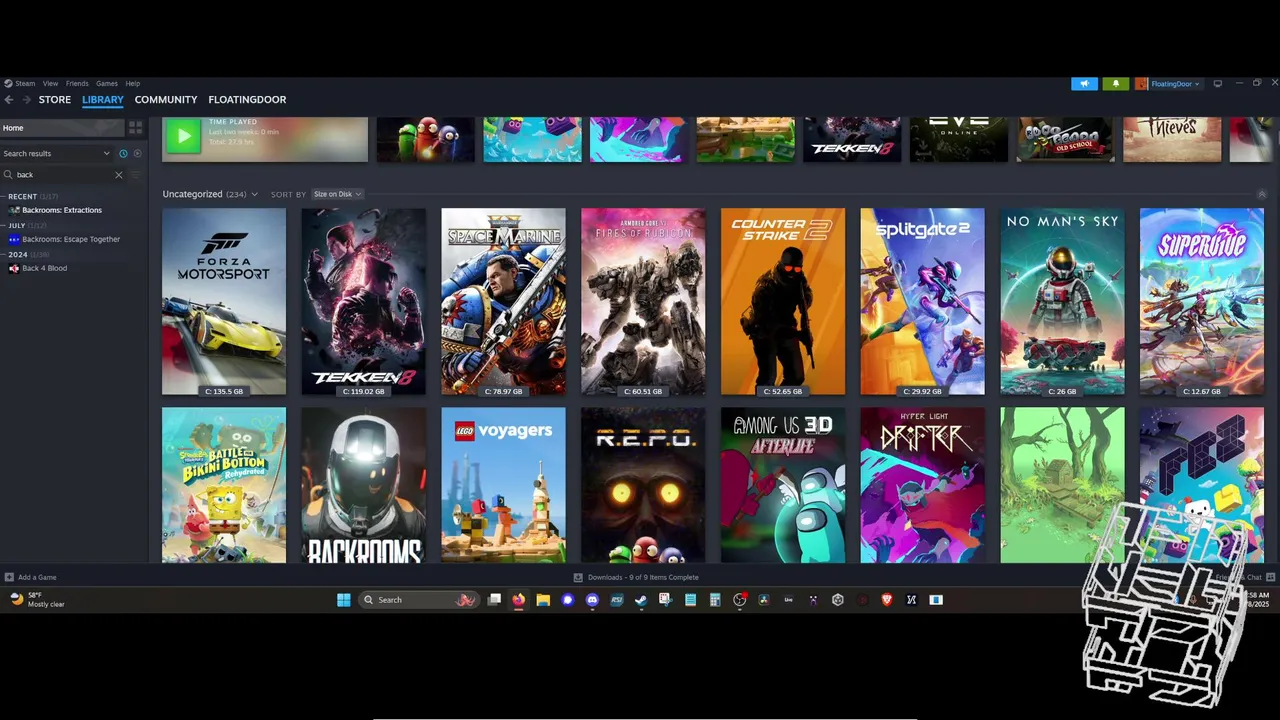This screenshot has height=720, width=1280.
Task: Open Steam menu
Action: 25,84
